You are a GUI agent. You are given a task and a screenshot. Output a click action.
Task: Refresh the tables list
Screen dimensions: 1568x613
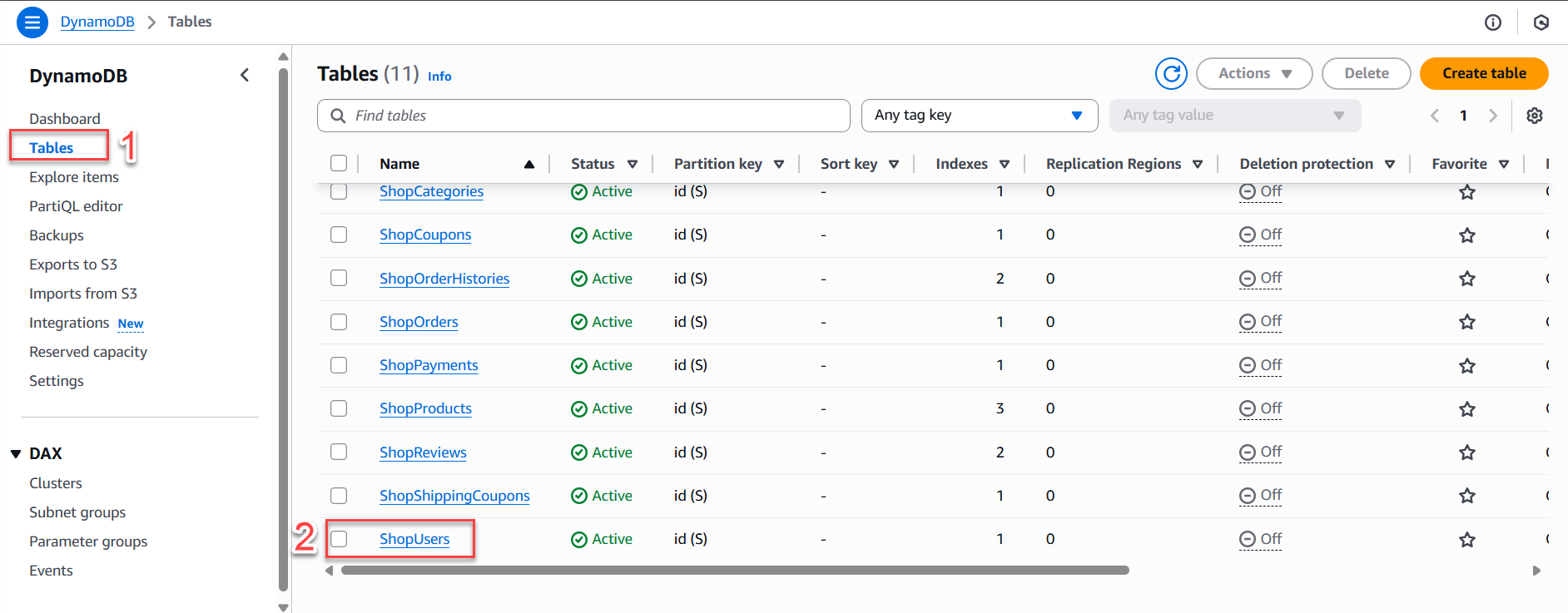[1171, 73]
